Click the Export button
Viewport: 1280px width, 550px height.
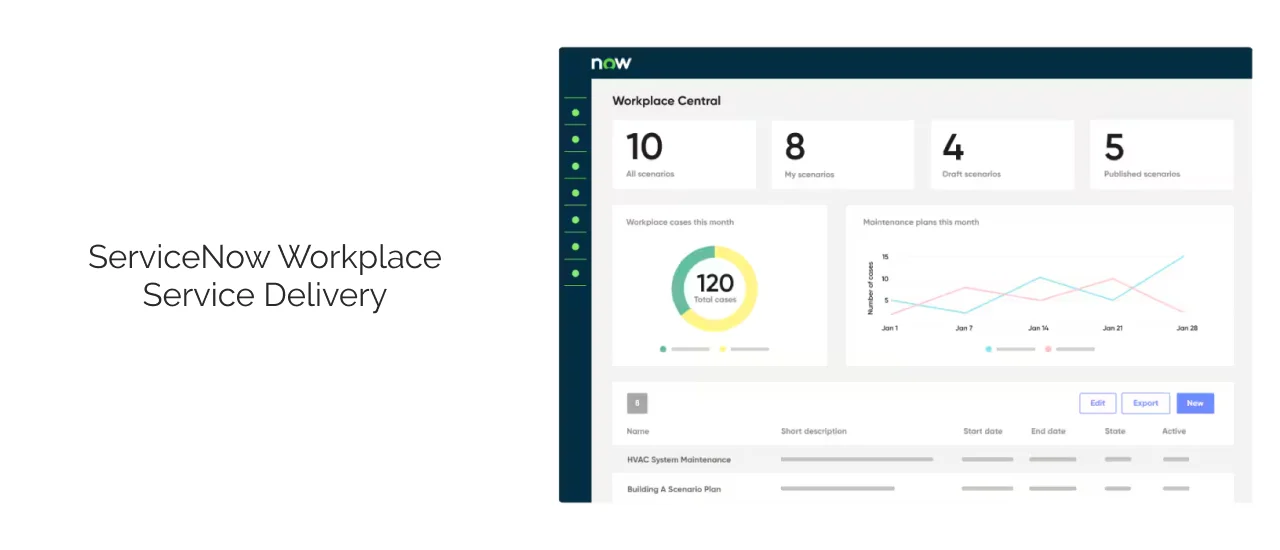pyautogui.click(x=1145, y=403)
